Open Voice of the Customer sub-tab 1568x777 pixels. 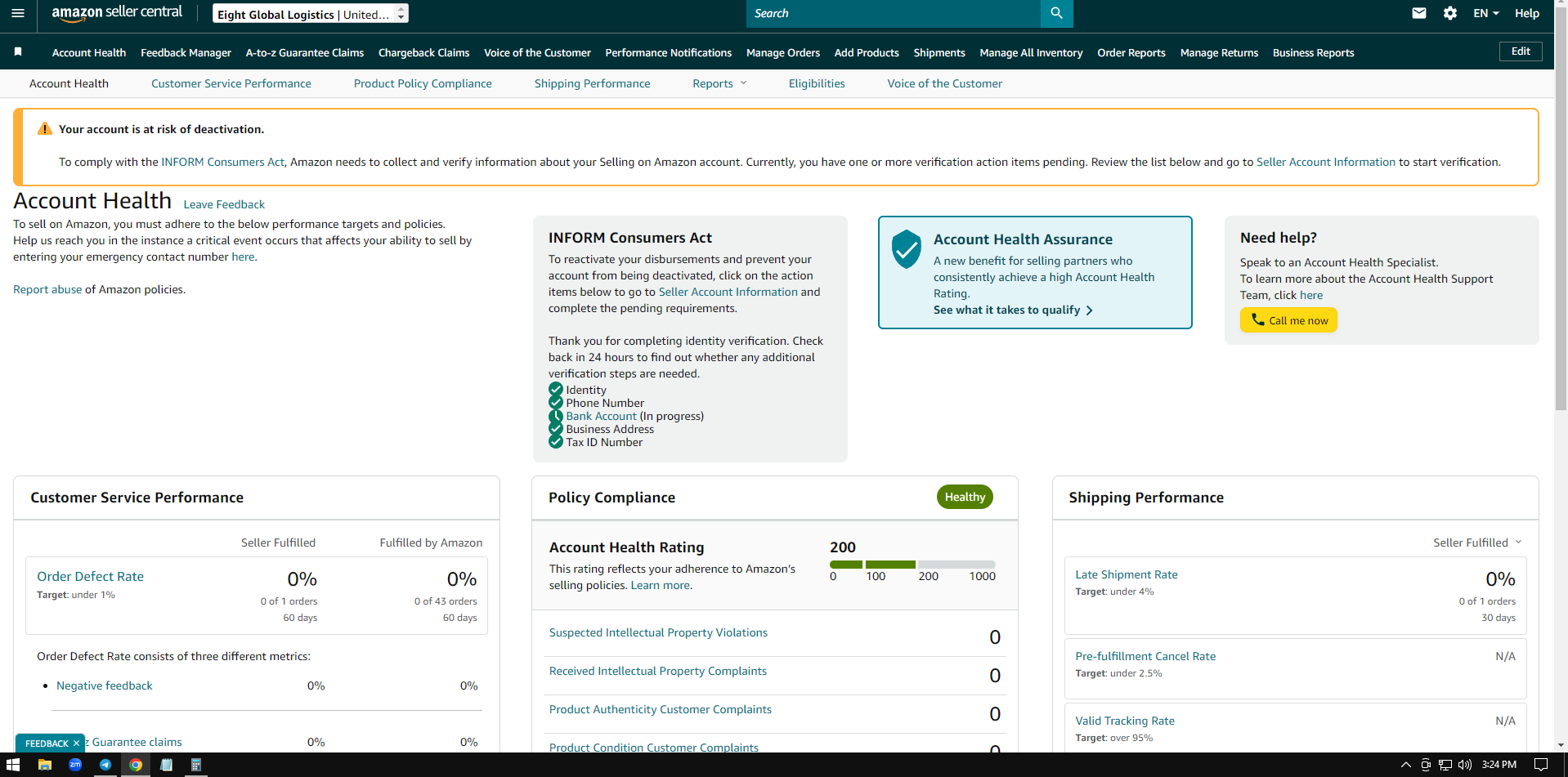point(944,83)
